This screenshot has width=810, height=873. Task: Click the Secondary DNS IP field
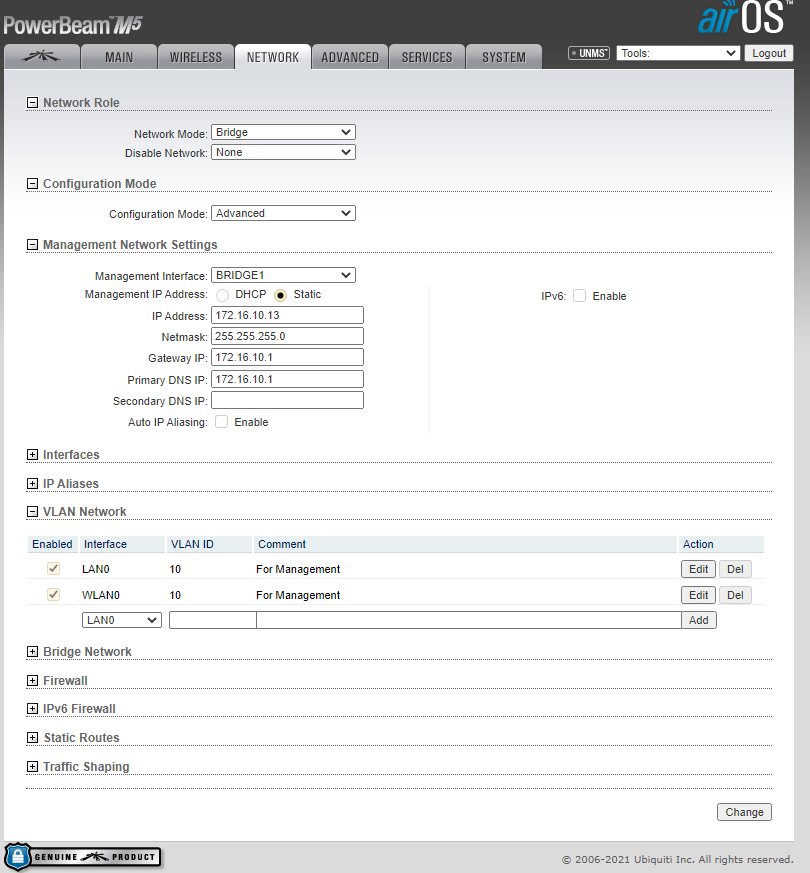[287, 400]
